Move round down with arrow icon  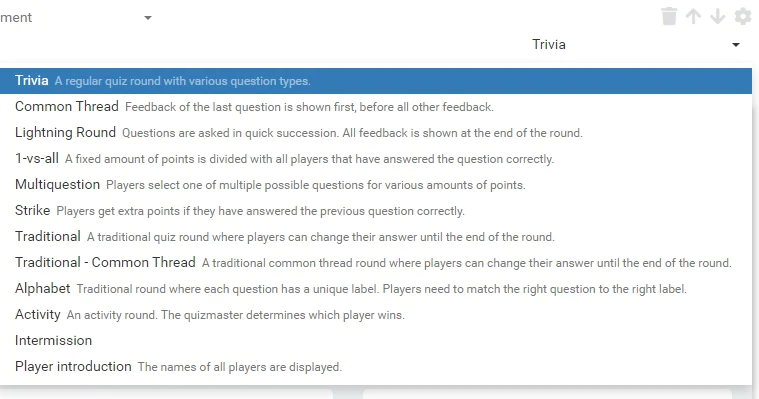click(717, 16)
